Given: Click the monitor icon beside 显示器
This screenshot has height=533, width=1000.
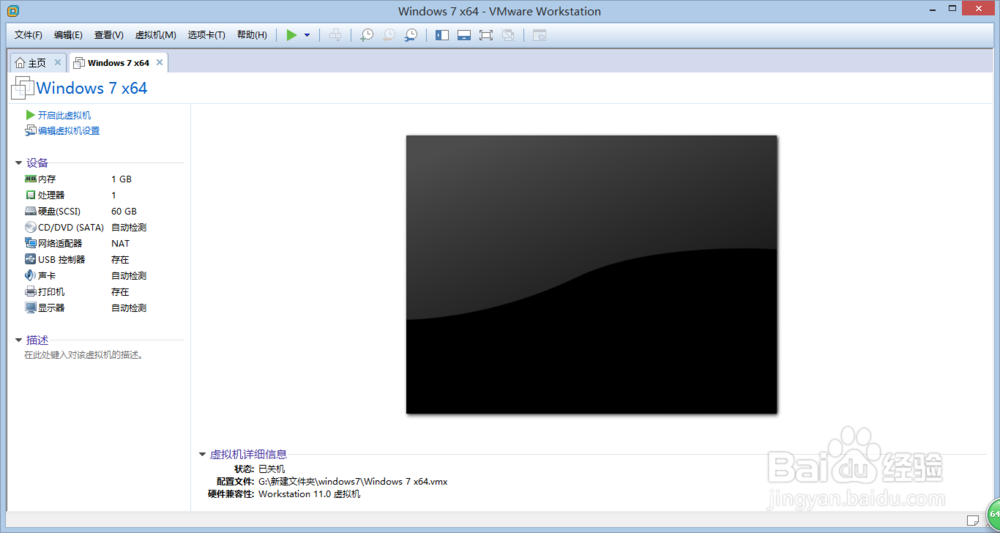Looking at the screenshot, I should coord(30,308).
